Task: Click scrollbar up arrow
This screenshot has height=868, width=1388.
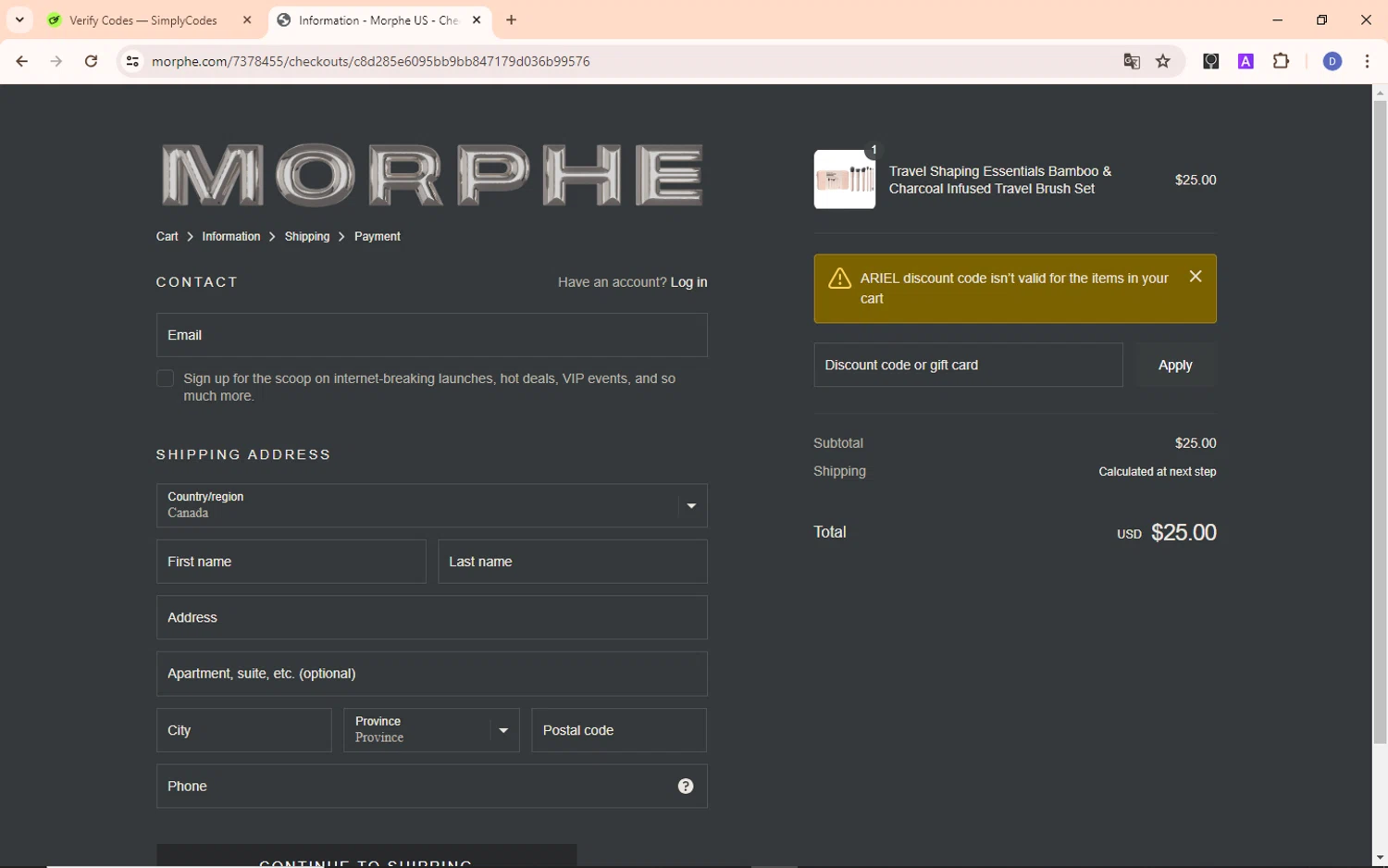Action: point(1380,93)
